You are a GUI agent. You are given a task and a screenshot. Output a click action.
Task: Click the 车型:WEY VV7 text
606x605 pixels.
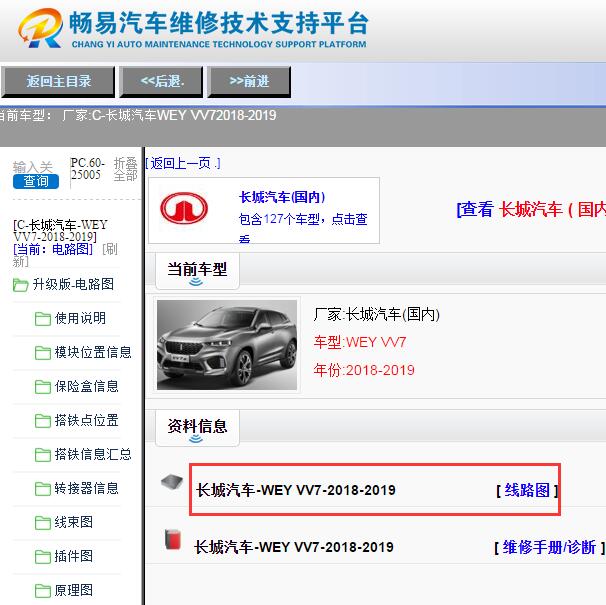(x=360, y=343)
